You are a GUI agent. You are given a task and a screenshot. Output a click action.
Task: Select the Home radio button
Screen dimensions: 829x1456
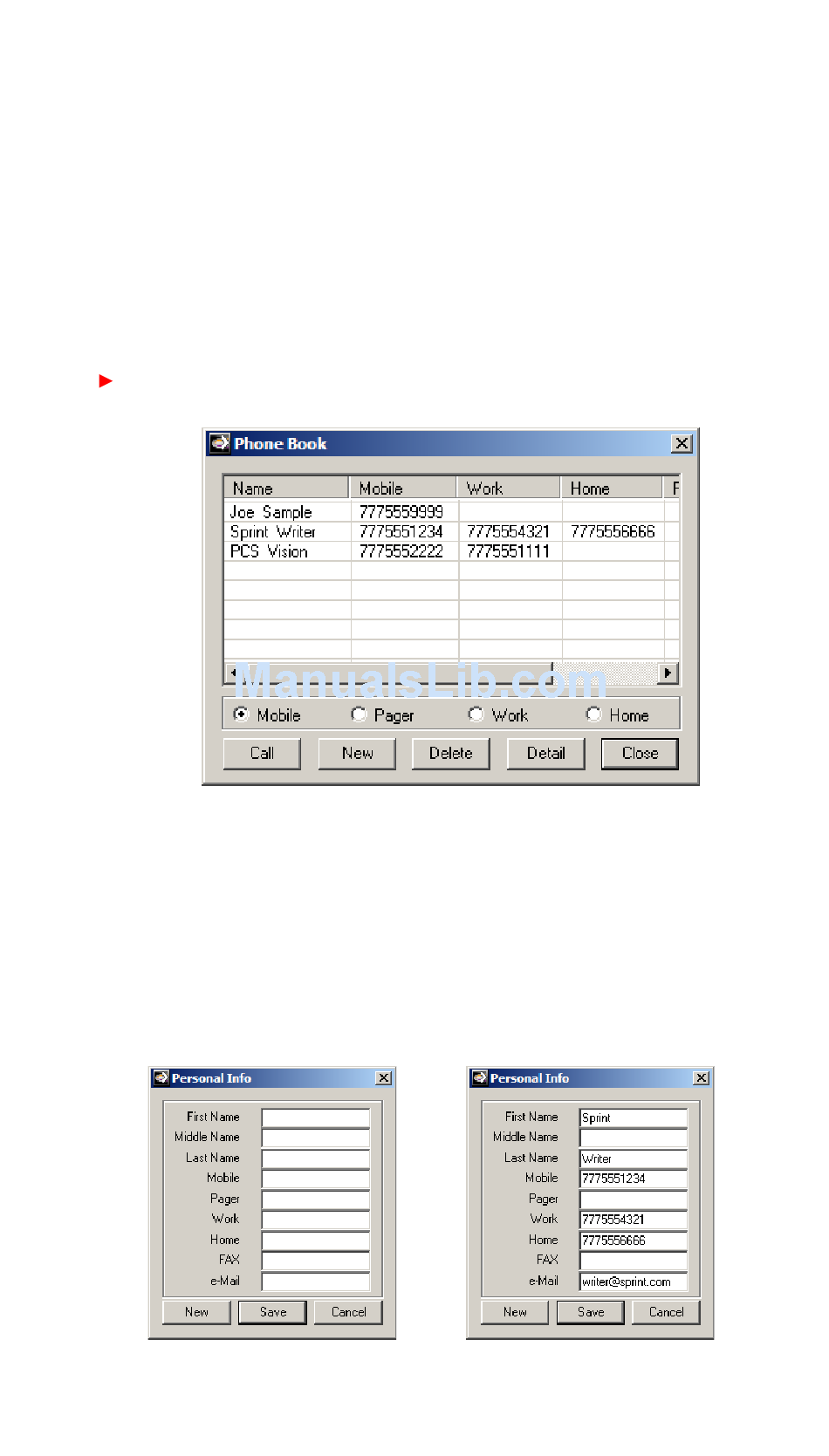click(593, 714)
